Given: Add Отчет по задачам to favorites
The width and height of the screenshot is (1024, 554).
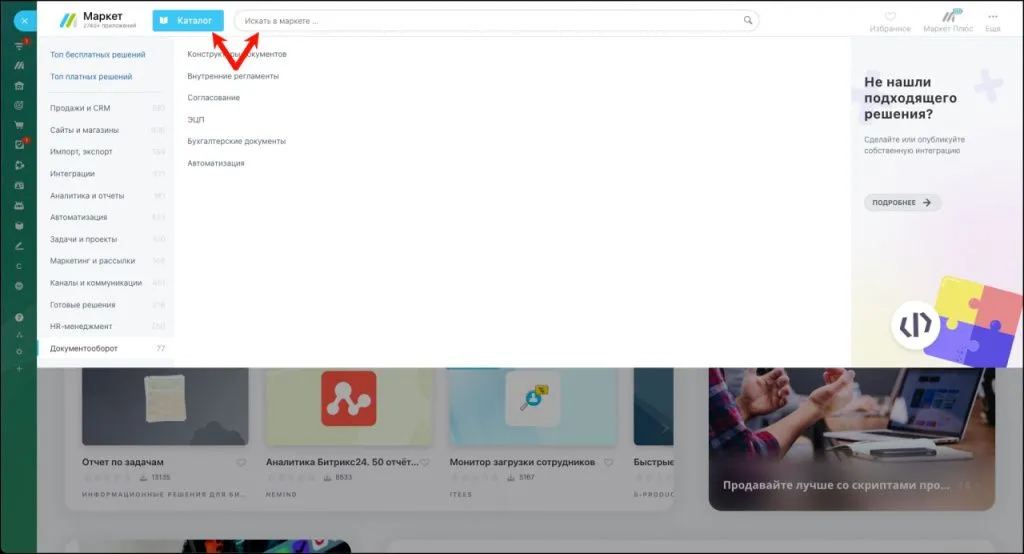Looking at the screenshot, I should 241,463.
